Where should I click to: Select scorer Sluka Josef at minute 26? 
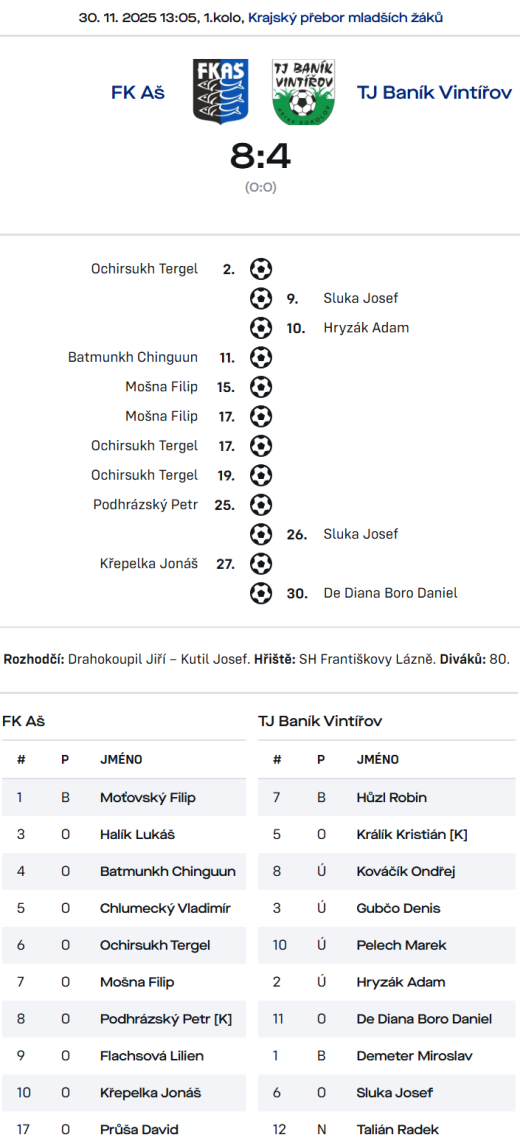click(x=361, y=534)
